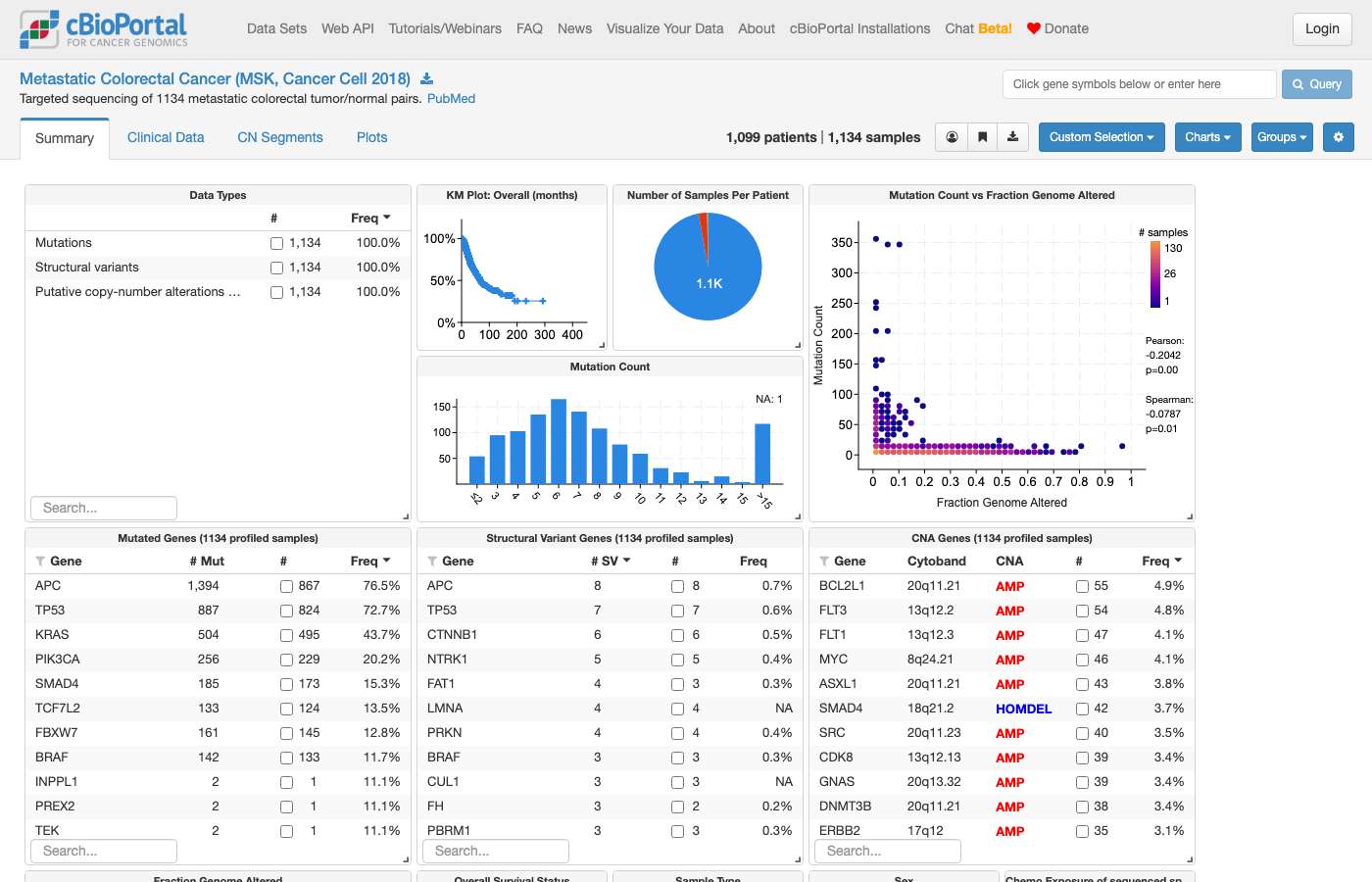
Task: Click the Mutated Genes search box
Action: coord(104,851)
